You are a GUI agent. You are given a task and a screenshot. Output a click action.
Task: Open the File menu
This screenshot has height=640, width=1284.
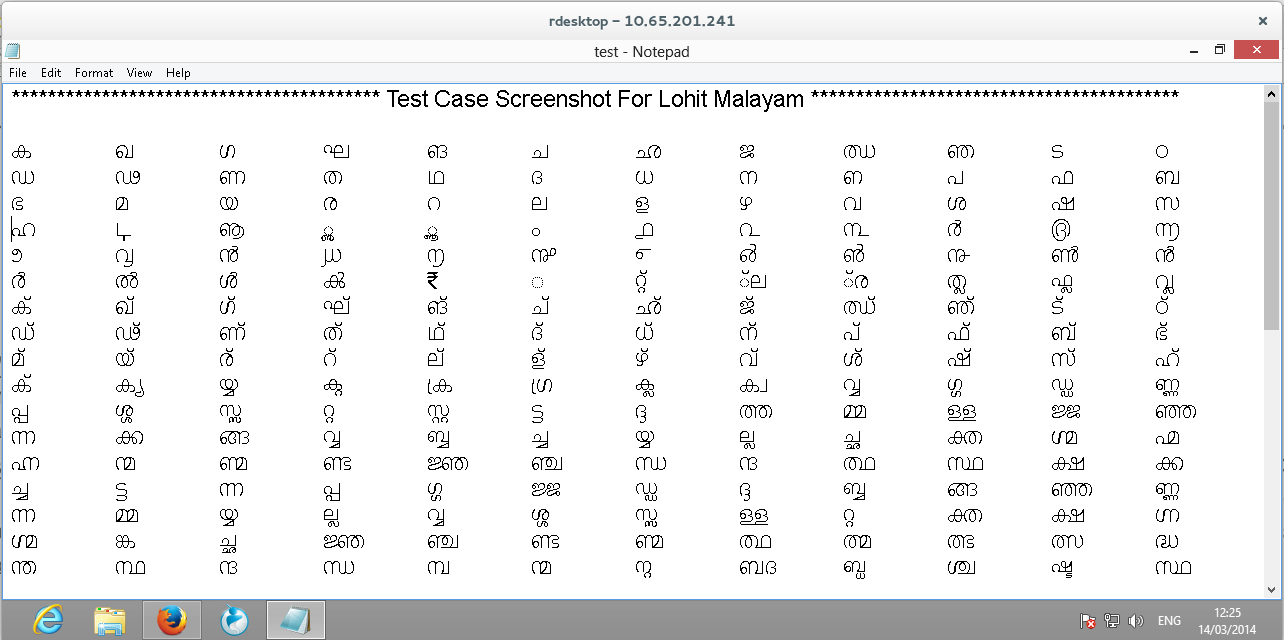(x=18, y=73)
